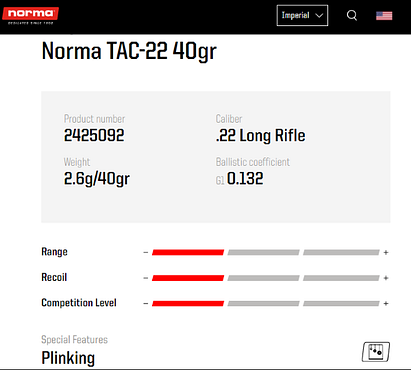Click product number 2425092

(94, 135)
